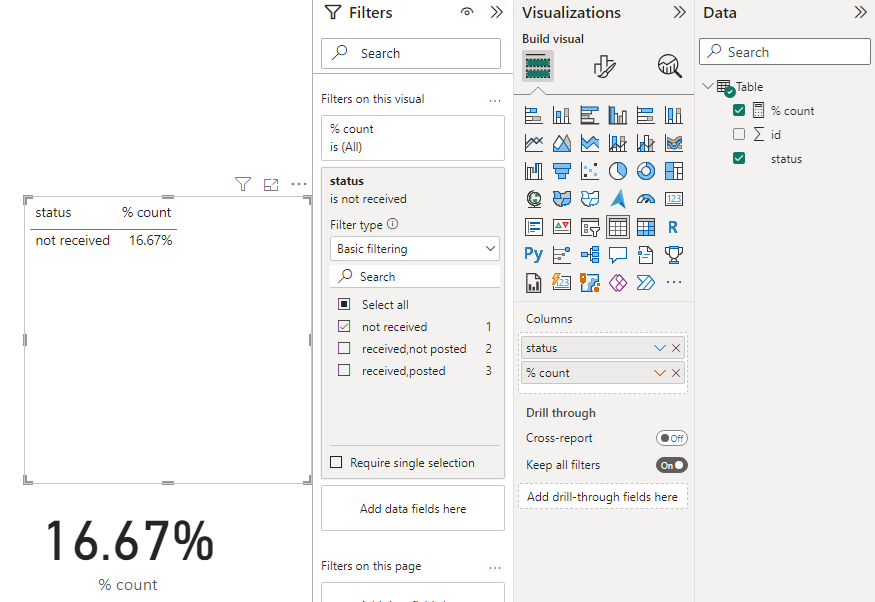Click the Filters pane search box
The height and width of the screenshot is (602, 875).
click(x=411, y=54)
